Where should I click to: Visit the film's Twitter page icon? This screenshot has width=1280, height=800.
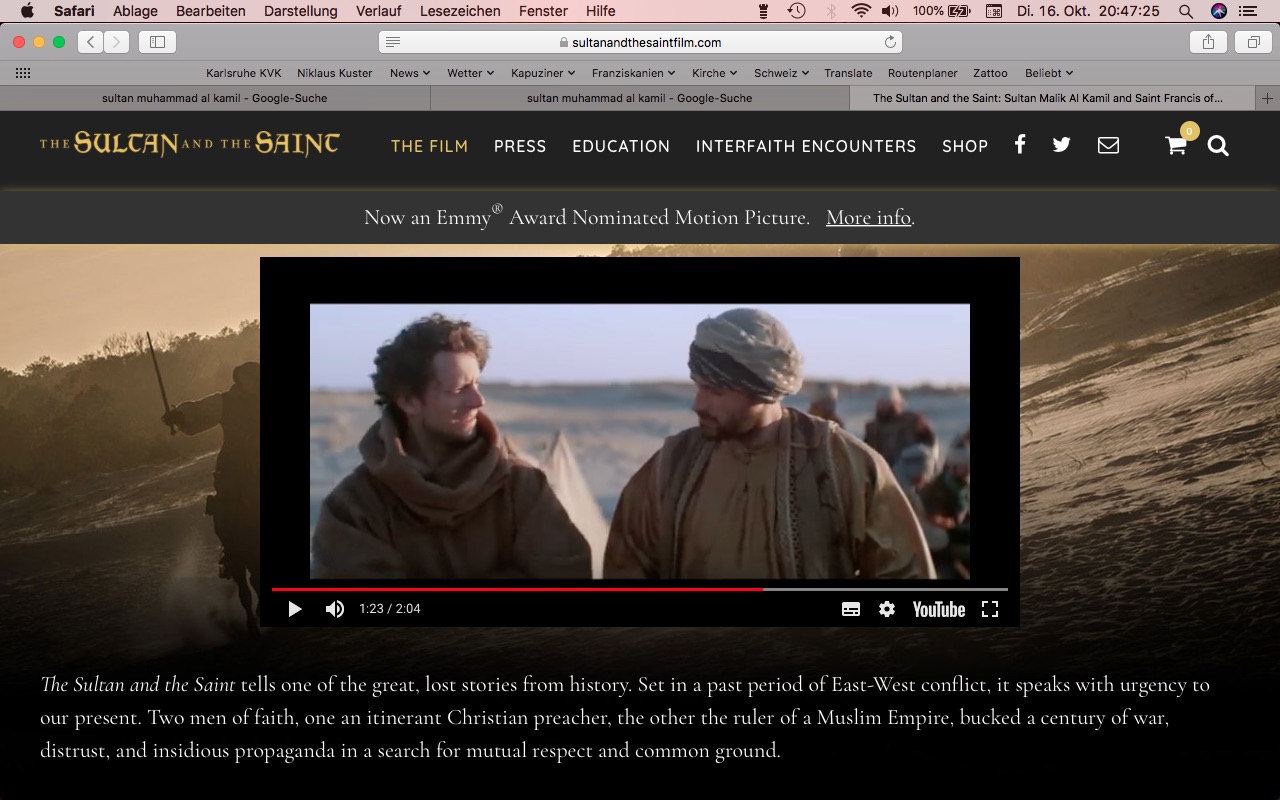click(1062, 145)
